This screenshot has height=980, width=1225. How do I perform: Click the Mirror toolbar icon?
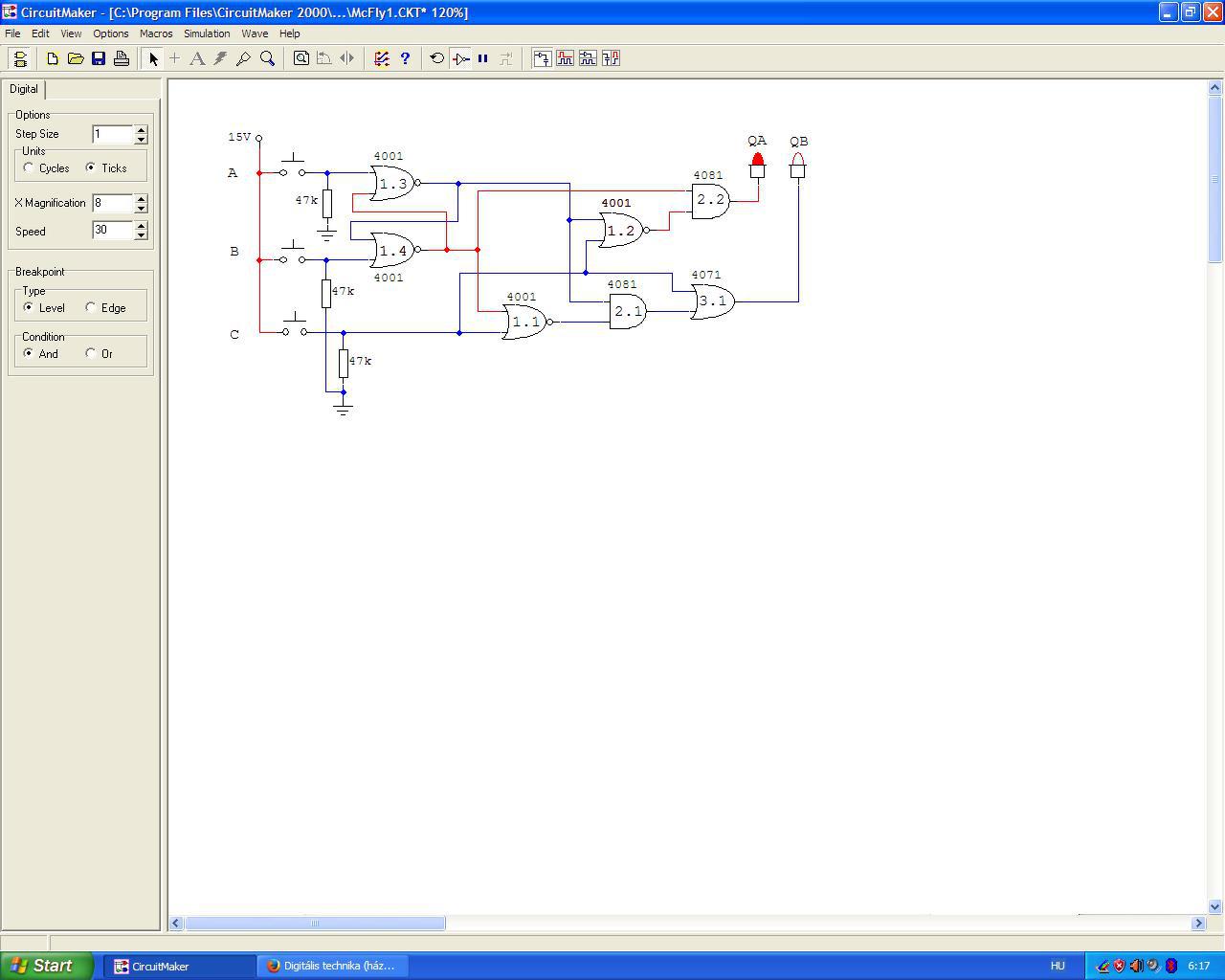click(x=346, y=58)
